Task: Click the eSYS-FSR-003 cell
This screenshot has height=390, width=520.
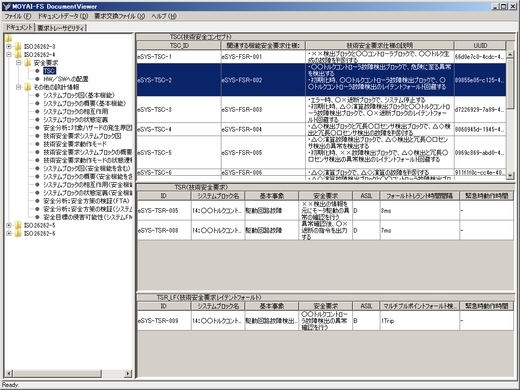Action: 263,110
